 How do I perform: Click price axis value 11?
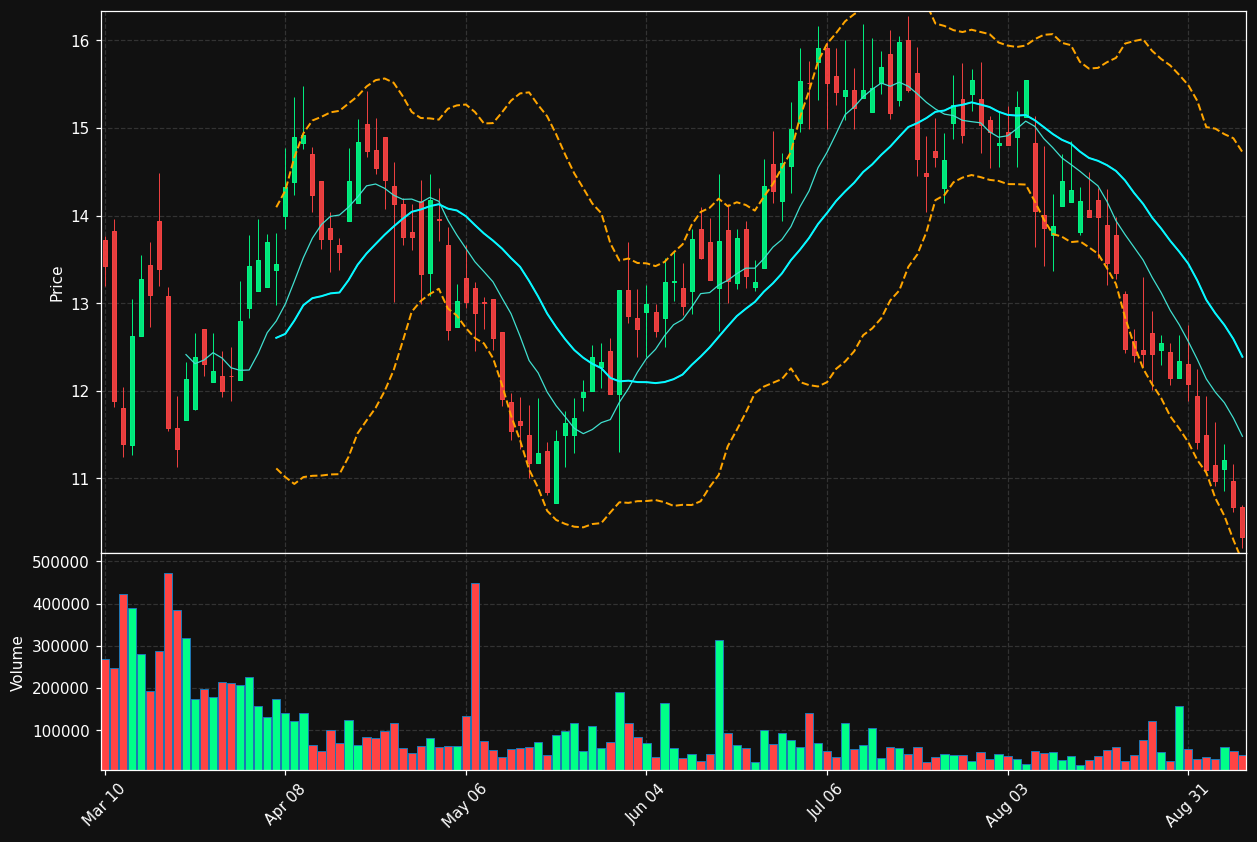(x=80, y=480)
